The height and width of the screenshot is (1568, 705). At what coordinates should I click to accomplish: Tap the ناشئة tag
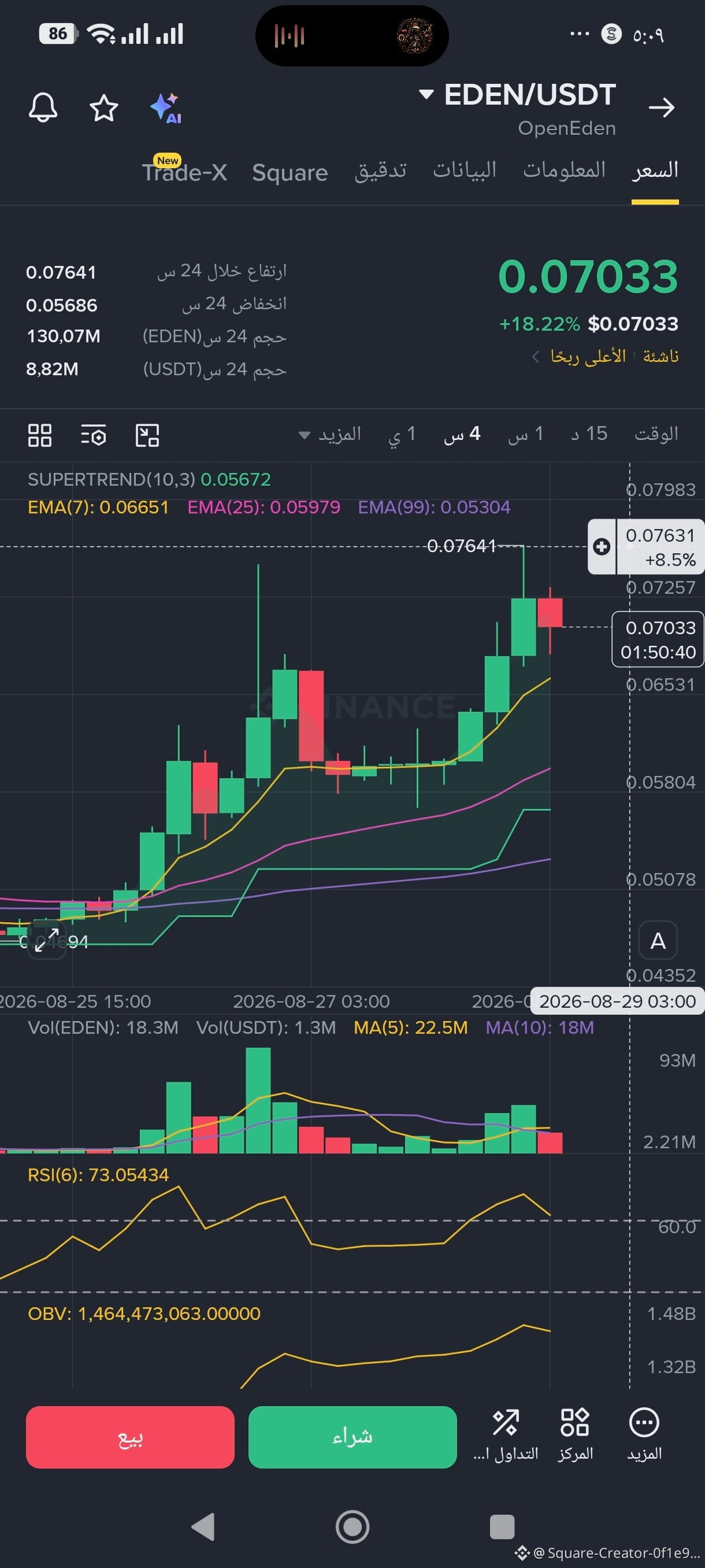coord(661,356)
